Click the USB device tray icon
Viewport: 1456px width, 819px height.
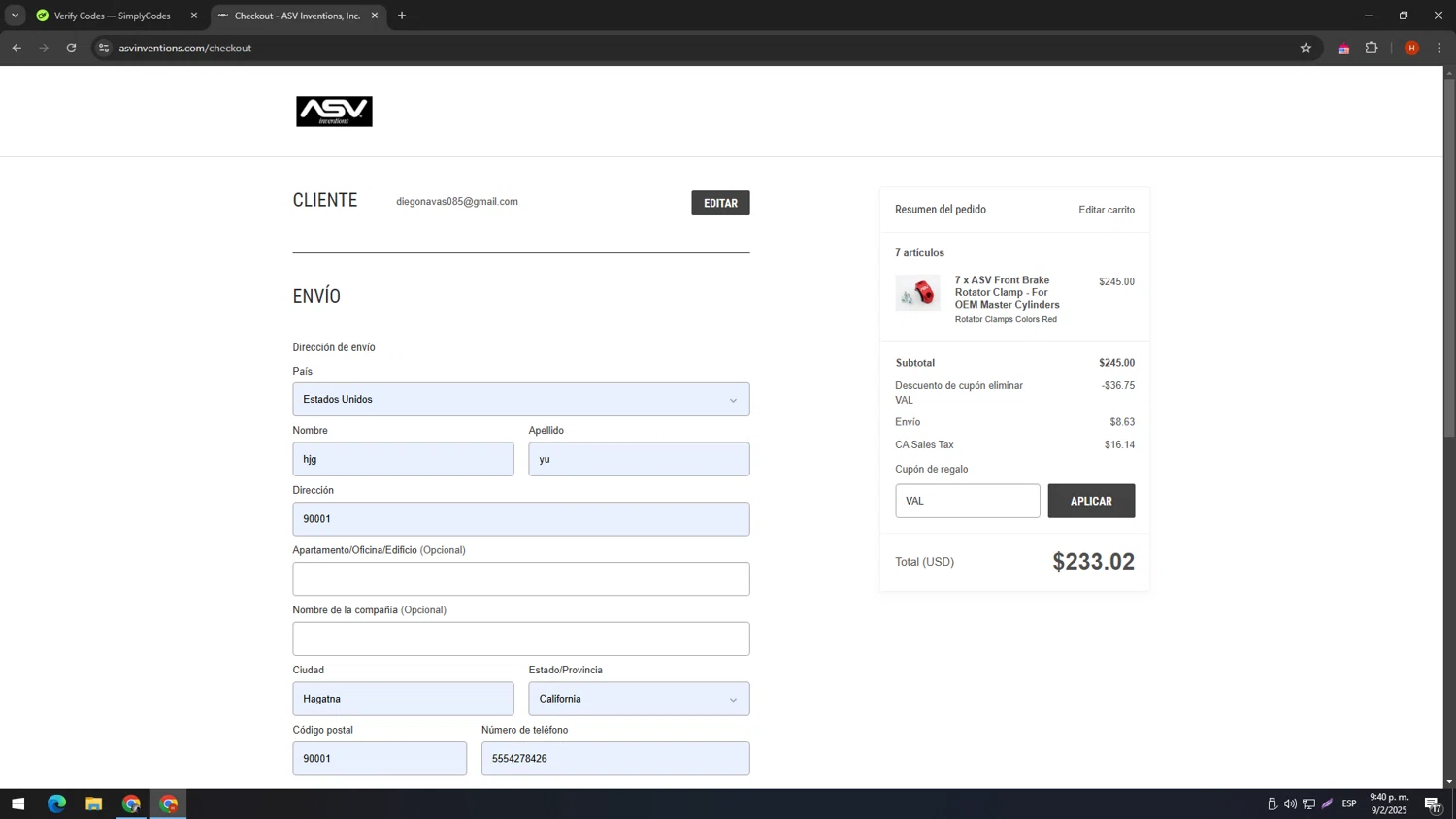pyautogui.click(x=1272, y=803)
